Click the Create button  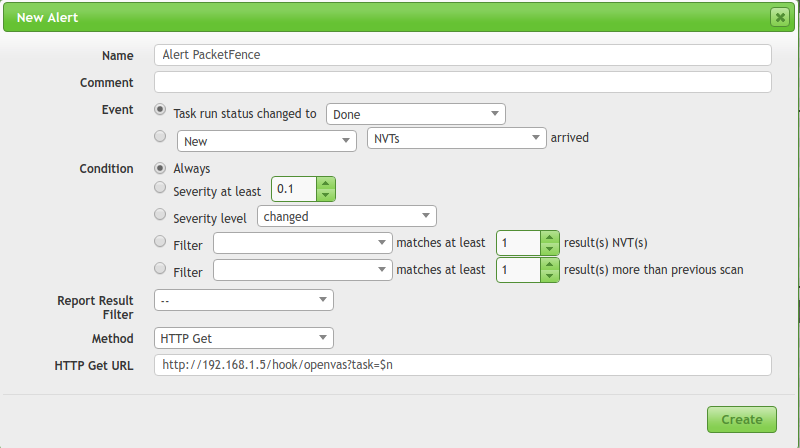click(741, 419)
